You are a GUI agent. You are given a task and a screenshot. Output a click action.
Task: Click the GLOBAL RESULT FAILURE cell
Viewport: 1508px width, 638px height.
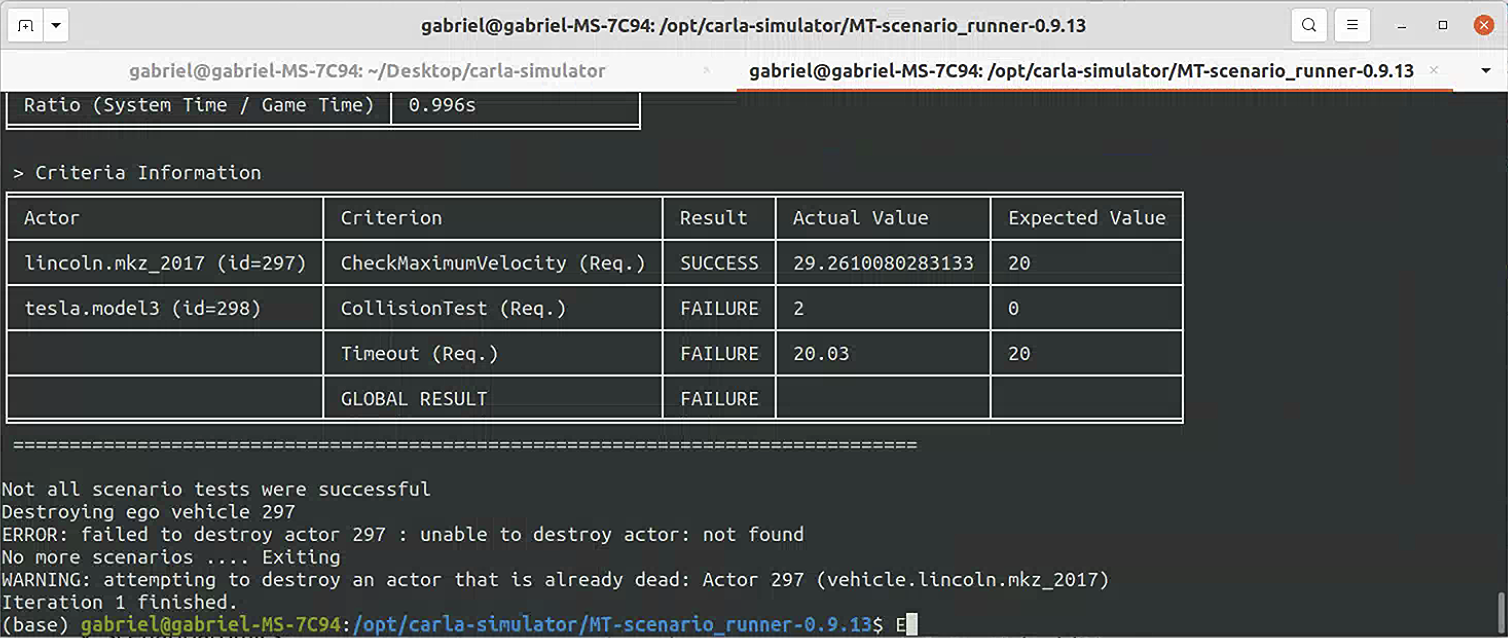(x=718, y=398)
